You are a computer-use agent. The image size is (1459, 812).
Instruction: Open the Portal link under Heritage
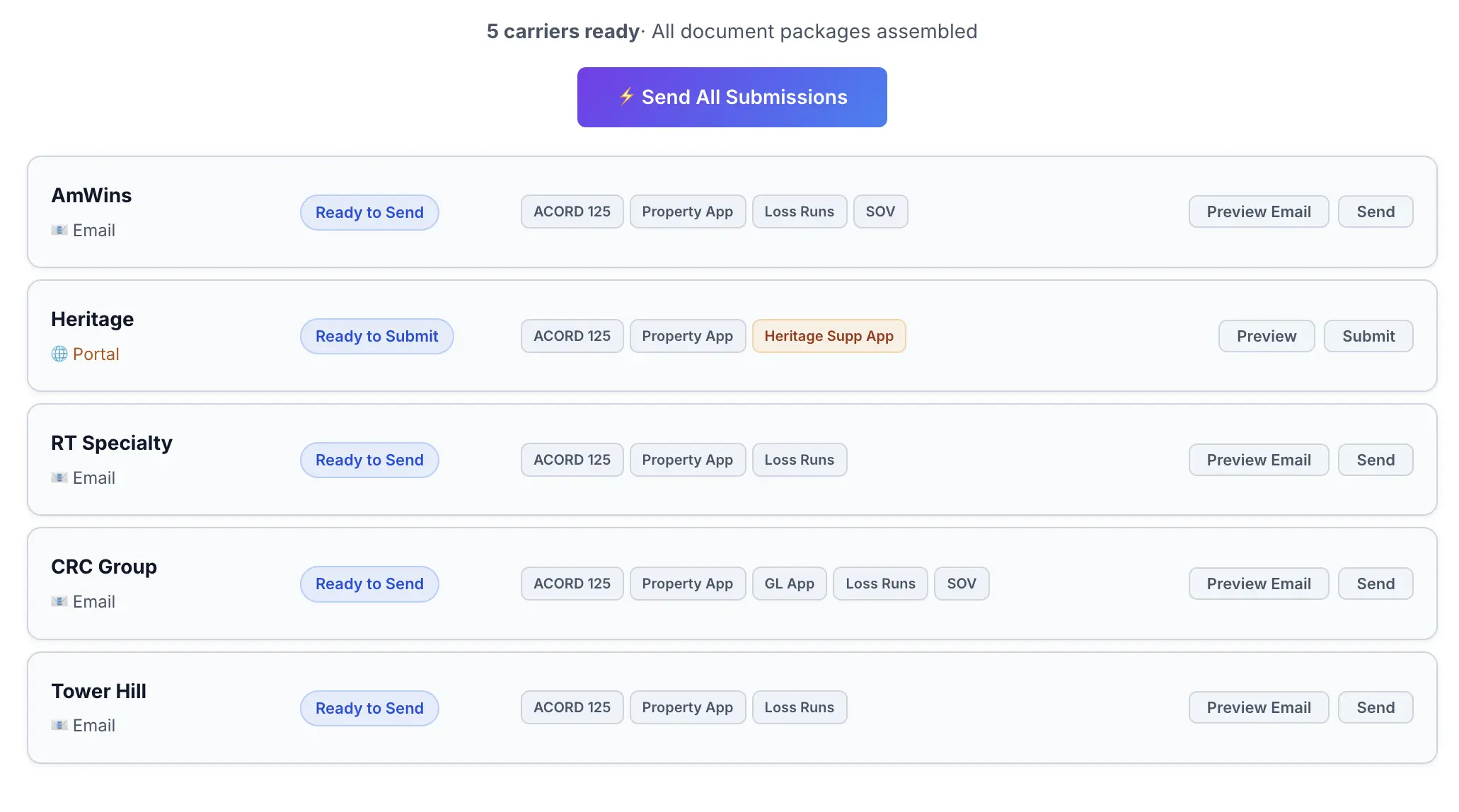[x=96, y=354]
